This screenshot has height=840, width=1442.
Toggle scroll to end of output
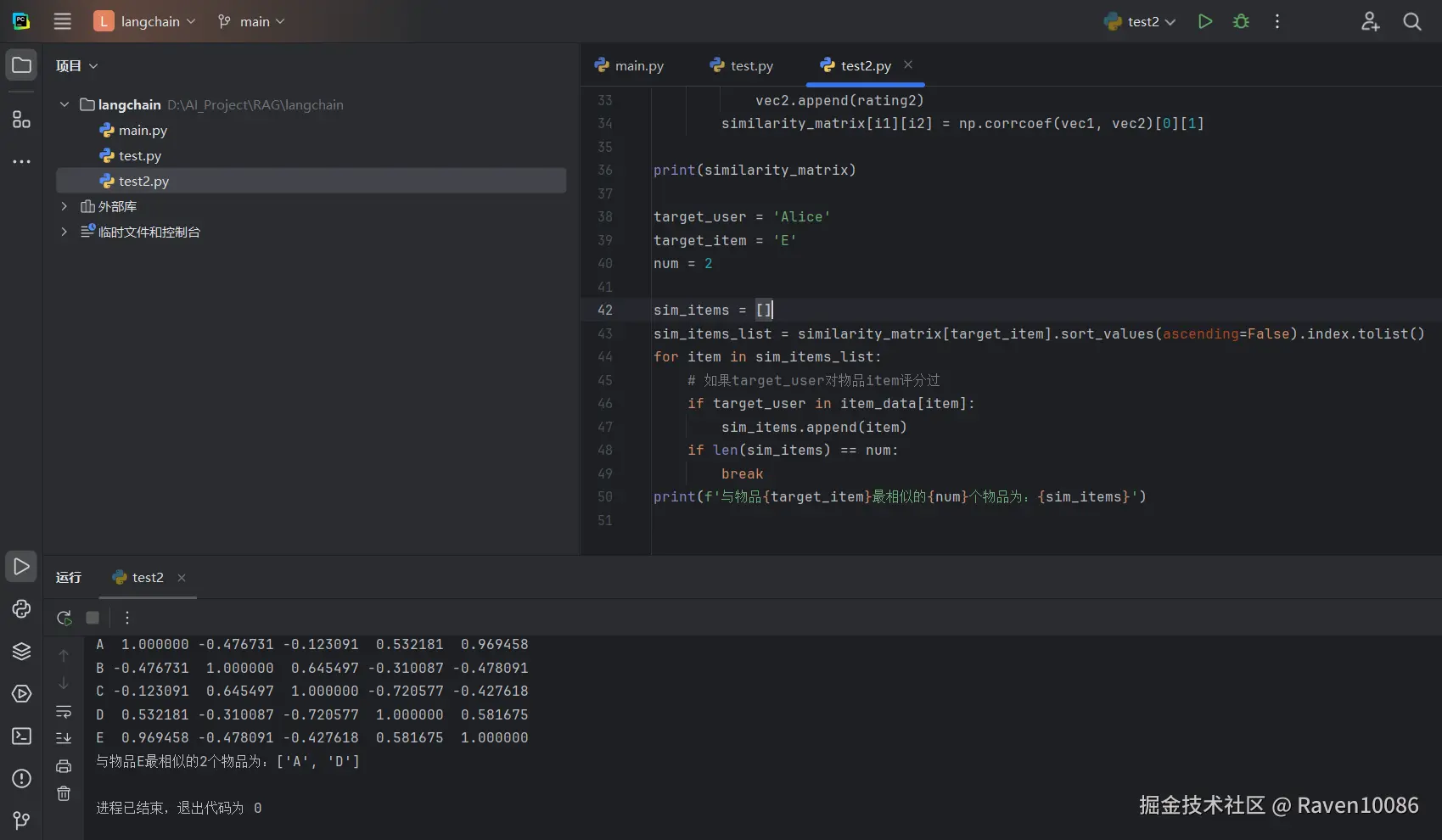64,738
